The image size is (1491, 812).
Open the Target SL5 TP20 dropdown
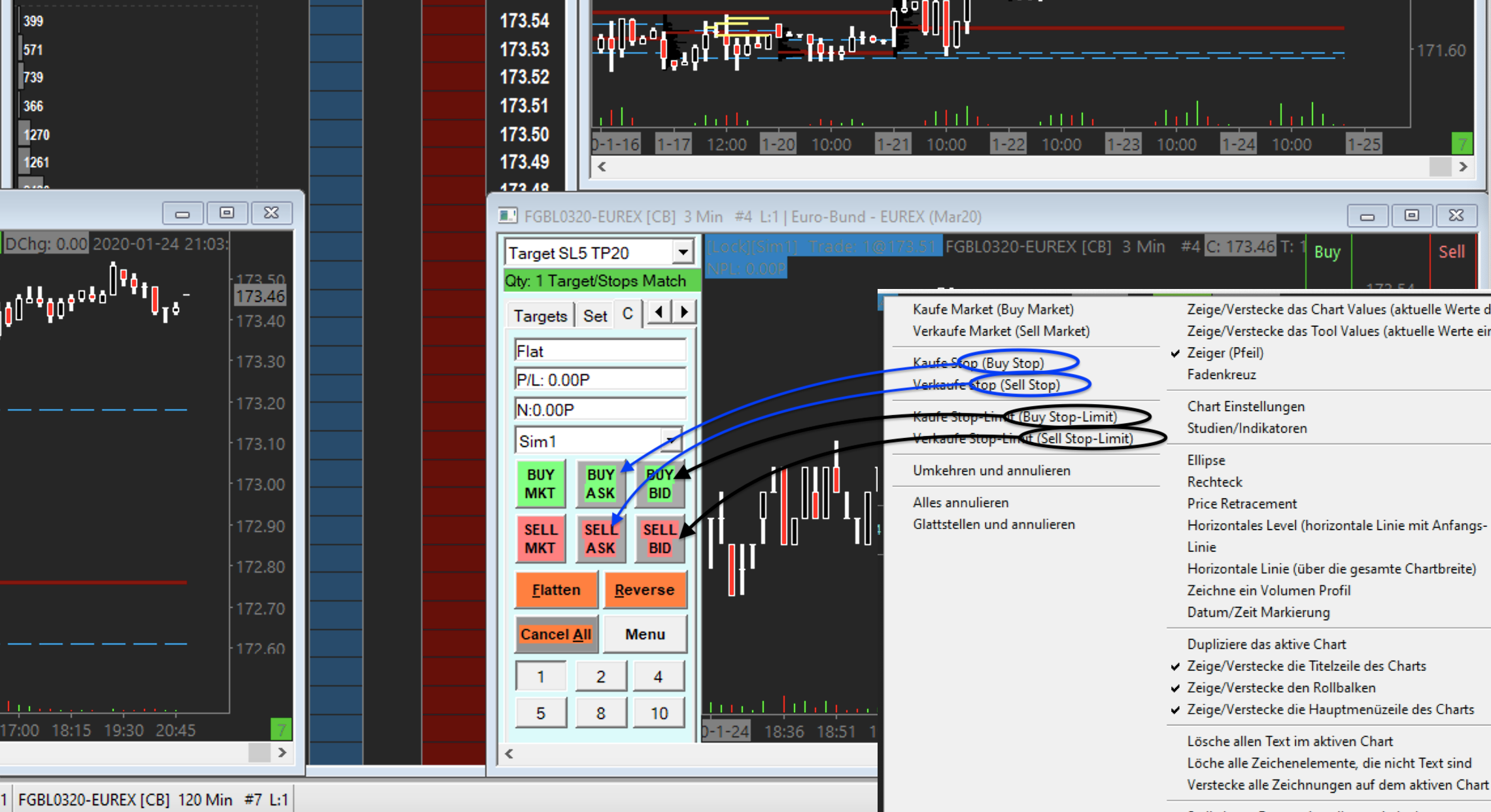(683, 252)
